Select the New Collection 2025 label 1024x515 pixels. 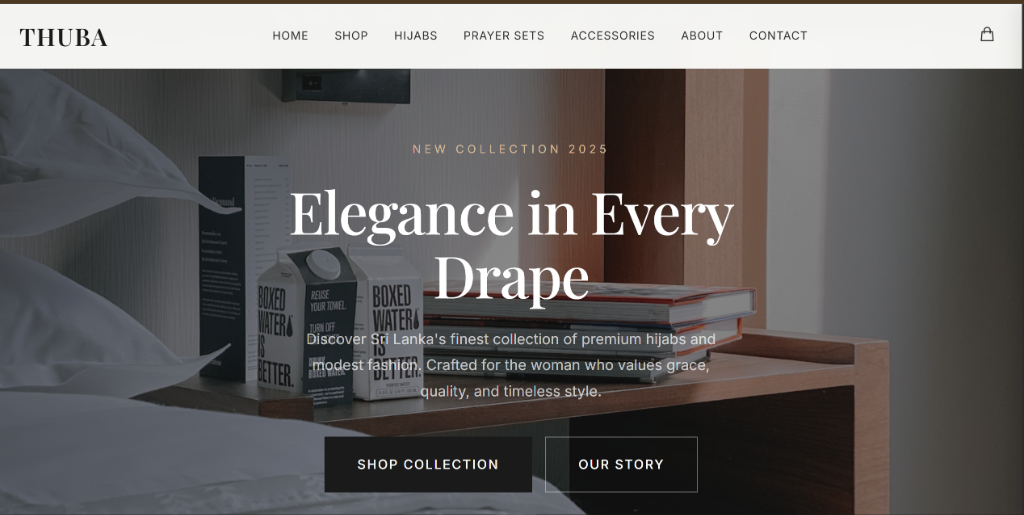pos(510,149)
